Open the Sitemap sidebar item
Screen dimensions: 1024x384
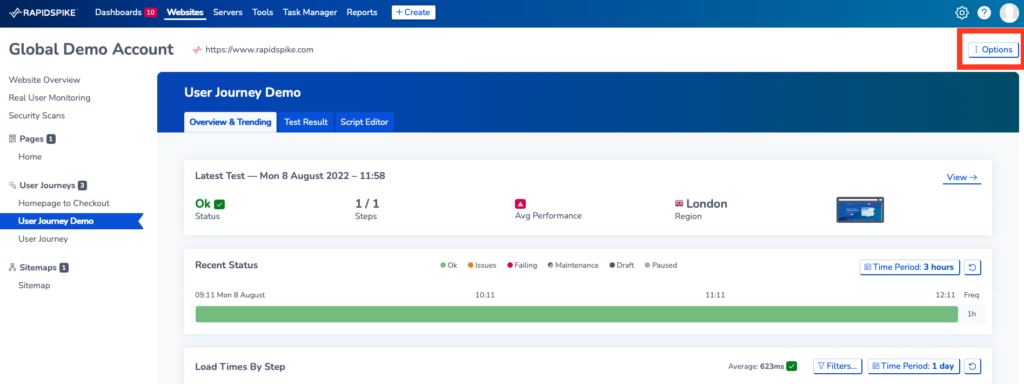(34, 285)
